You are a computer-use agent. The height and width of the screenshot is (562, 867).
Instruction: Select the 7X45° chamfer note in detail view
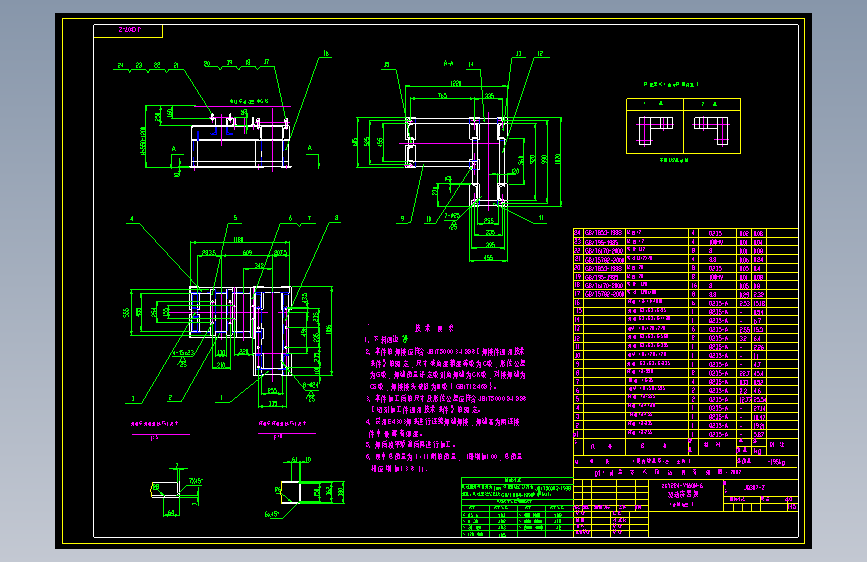196,481
